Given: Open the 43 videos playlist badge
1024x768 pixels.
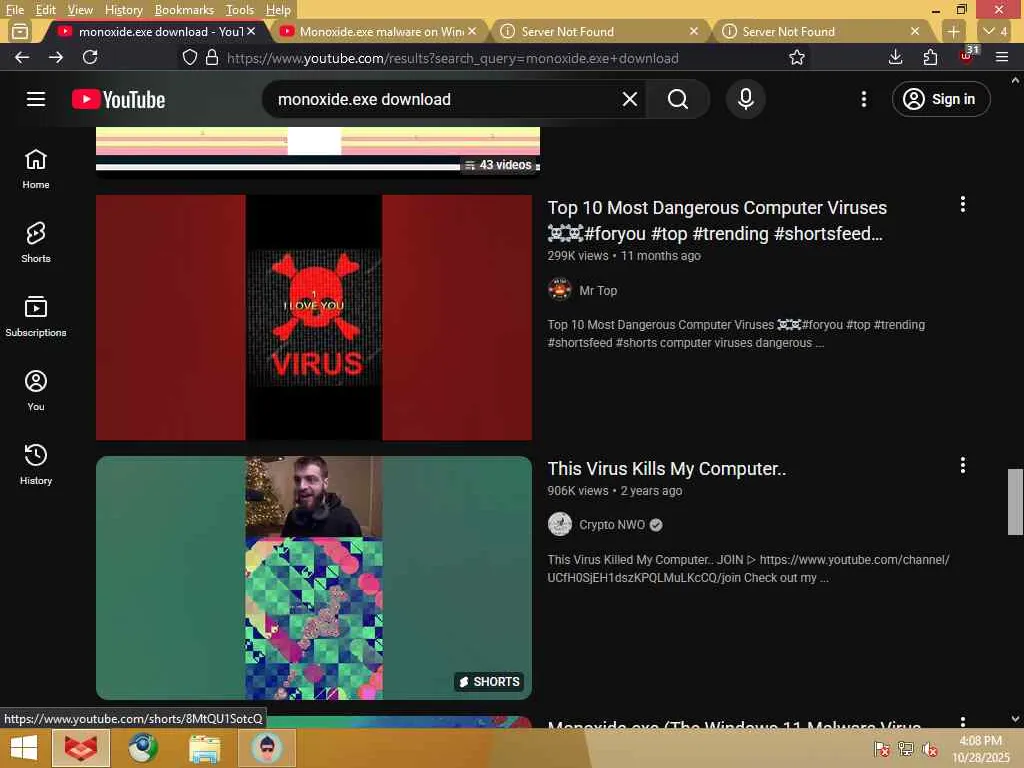Looking at the screenshot, I should (499, 165).
